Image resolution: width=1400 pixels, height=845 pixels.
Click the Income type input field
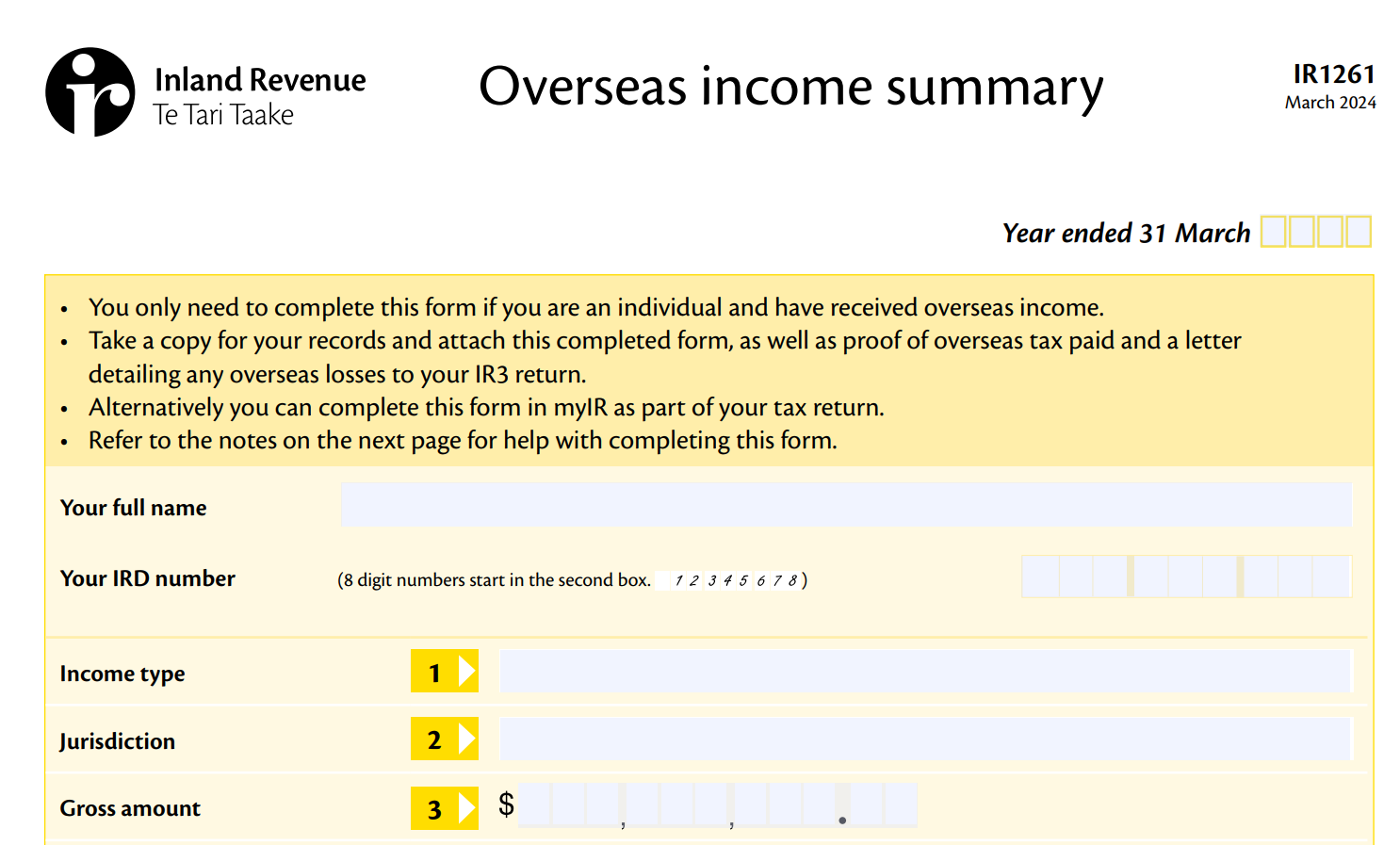click(x=925, y=672)
